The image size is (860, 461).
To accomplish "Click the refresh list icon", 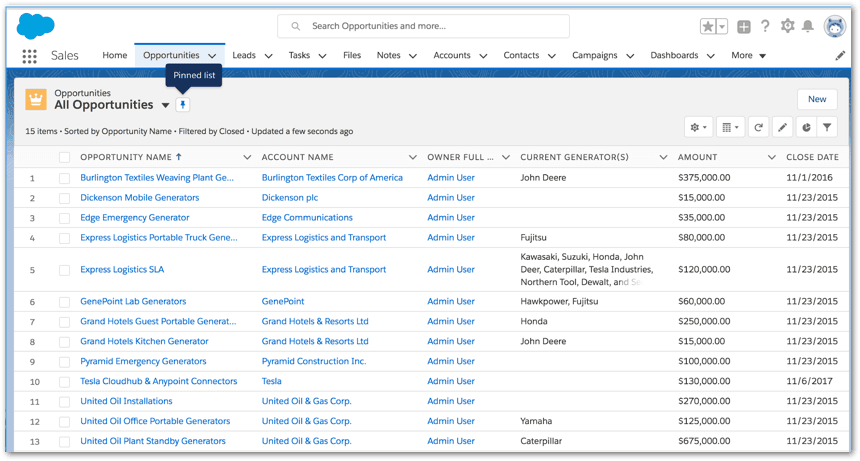I will [x=759, y=128].
